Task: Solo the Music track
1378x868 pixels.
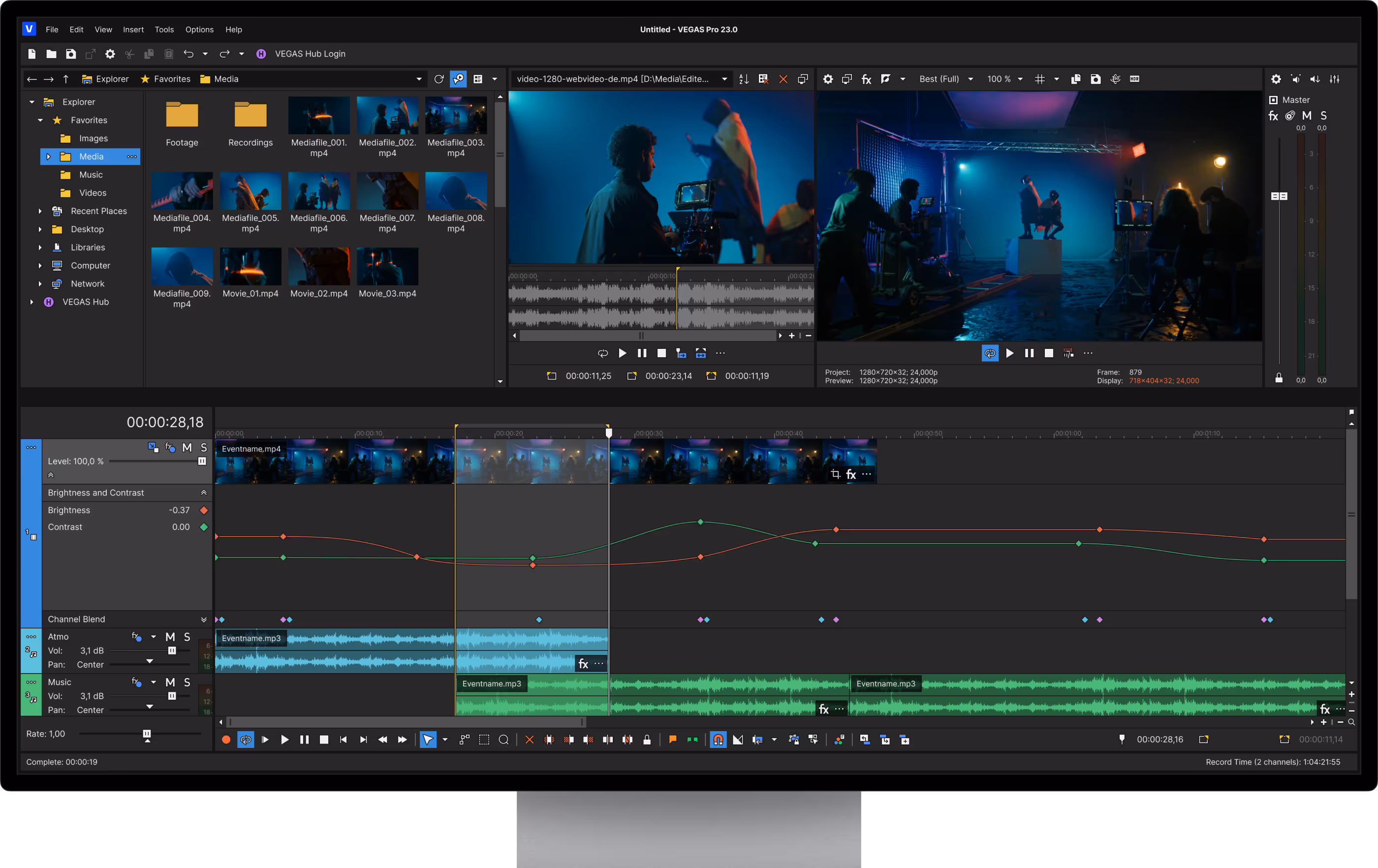Action: (x=187, y=682)
